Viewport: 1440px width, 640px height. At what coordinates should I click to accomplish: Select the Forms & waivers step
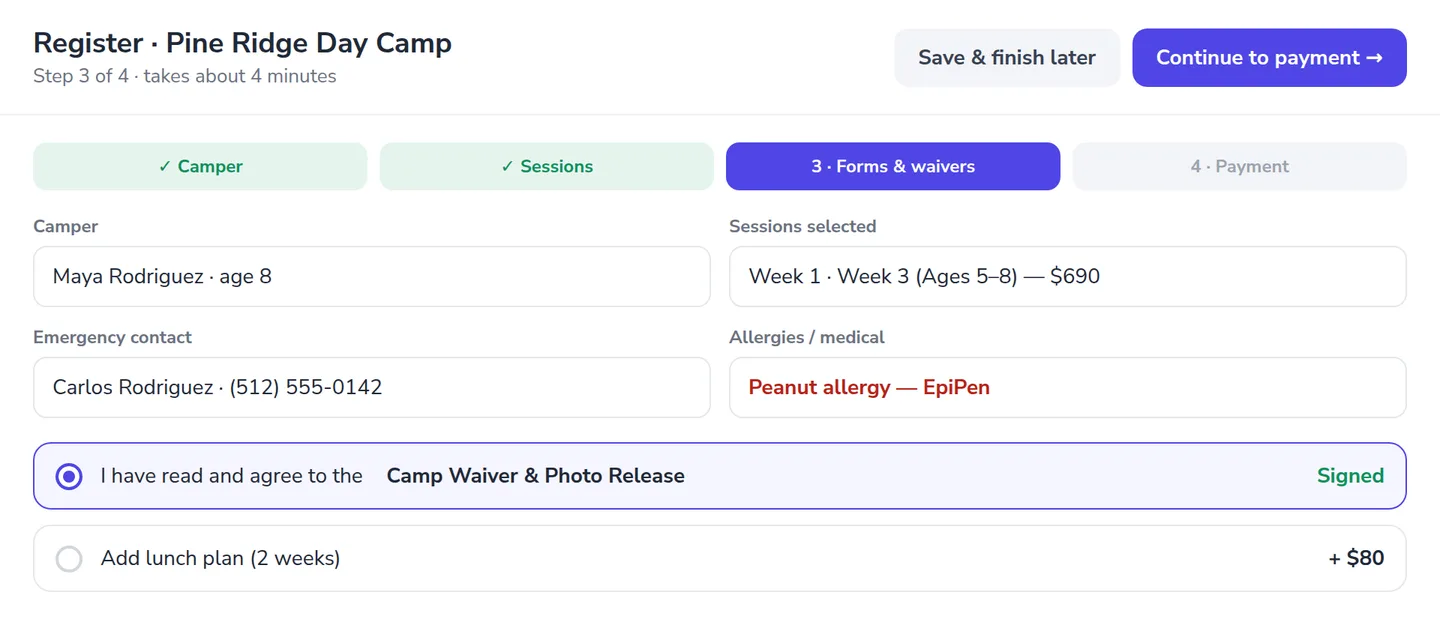click(893, 166)
